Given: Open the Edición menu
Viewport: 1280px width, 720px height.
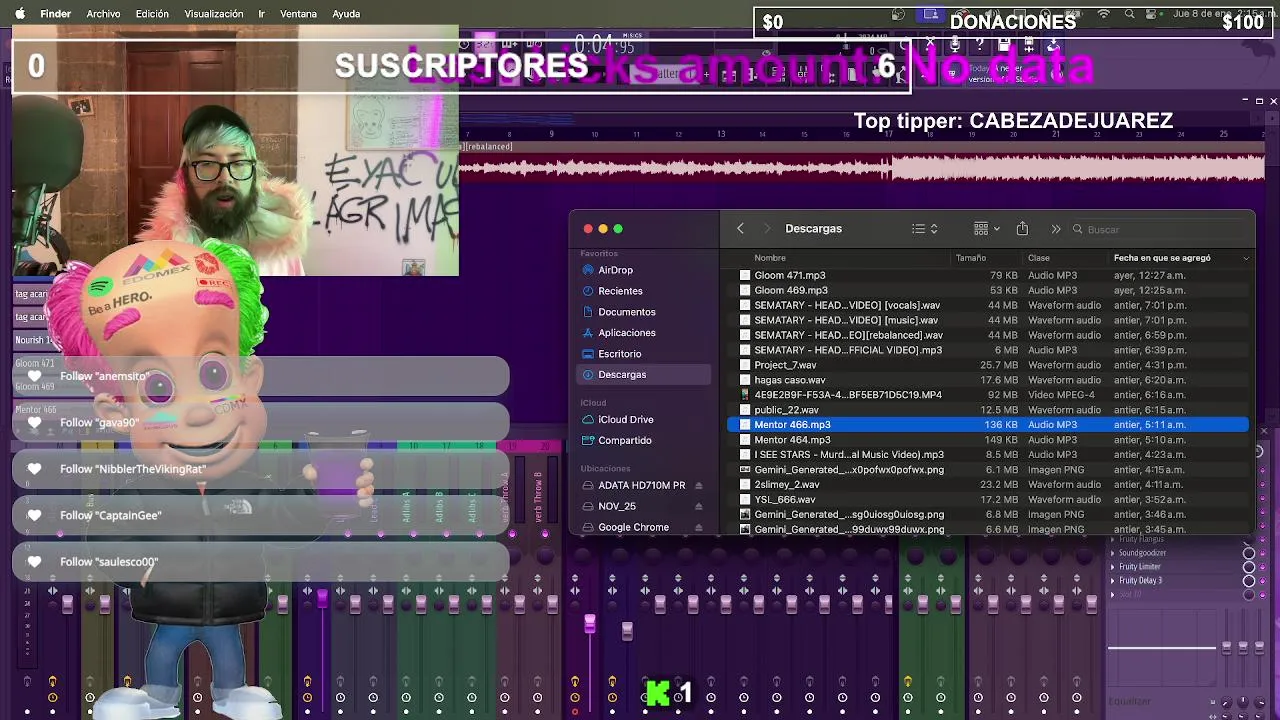Looking at the screenshot, I should point(152,14).
